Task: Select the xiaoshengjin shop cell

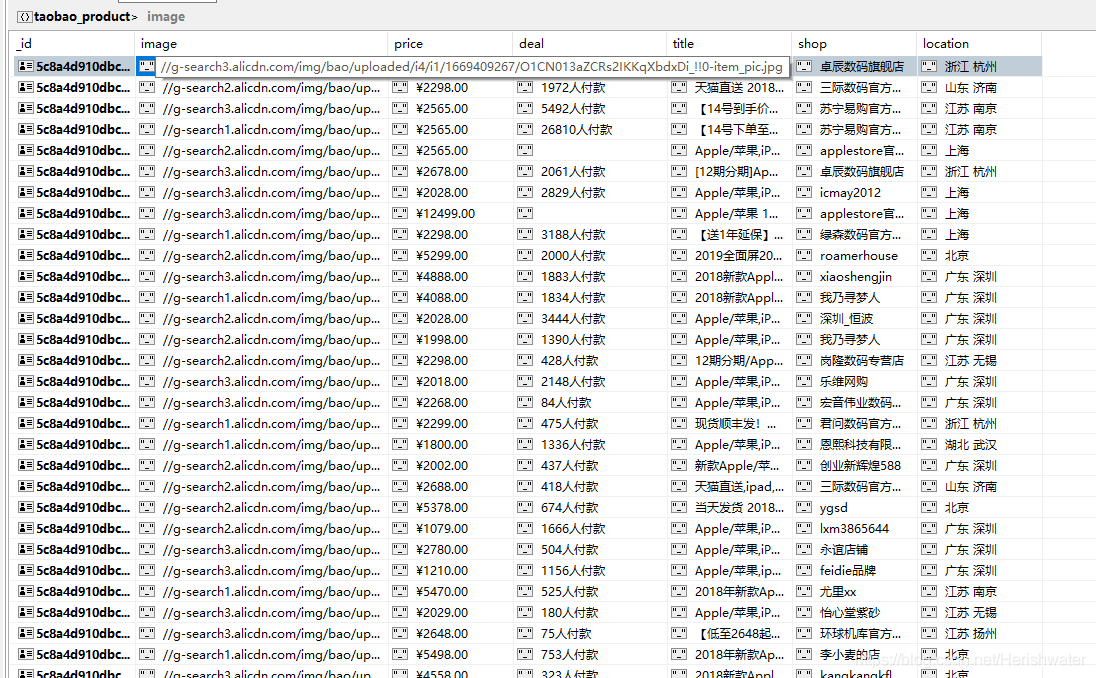Action: 856,277
